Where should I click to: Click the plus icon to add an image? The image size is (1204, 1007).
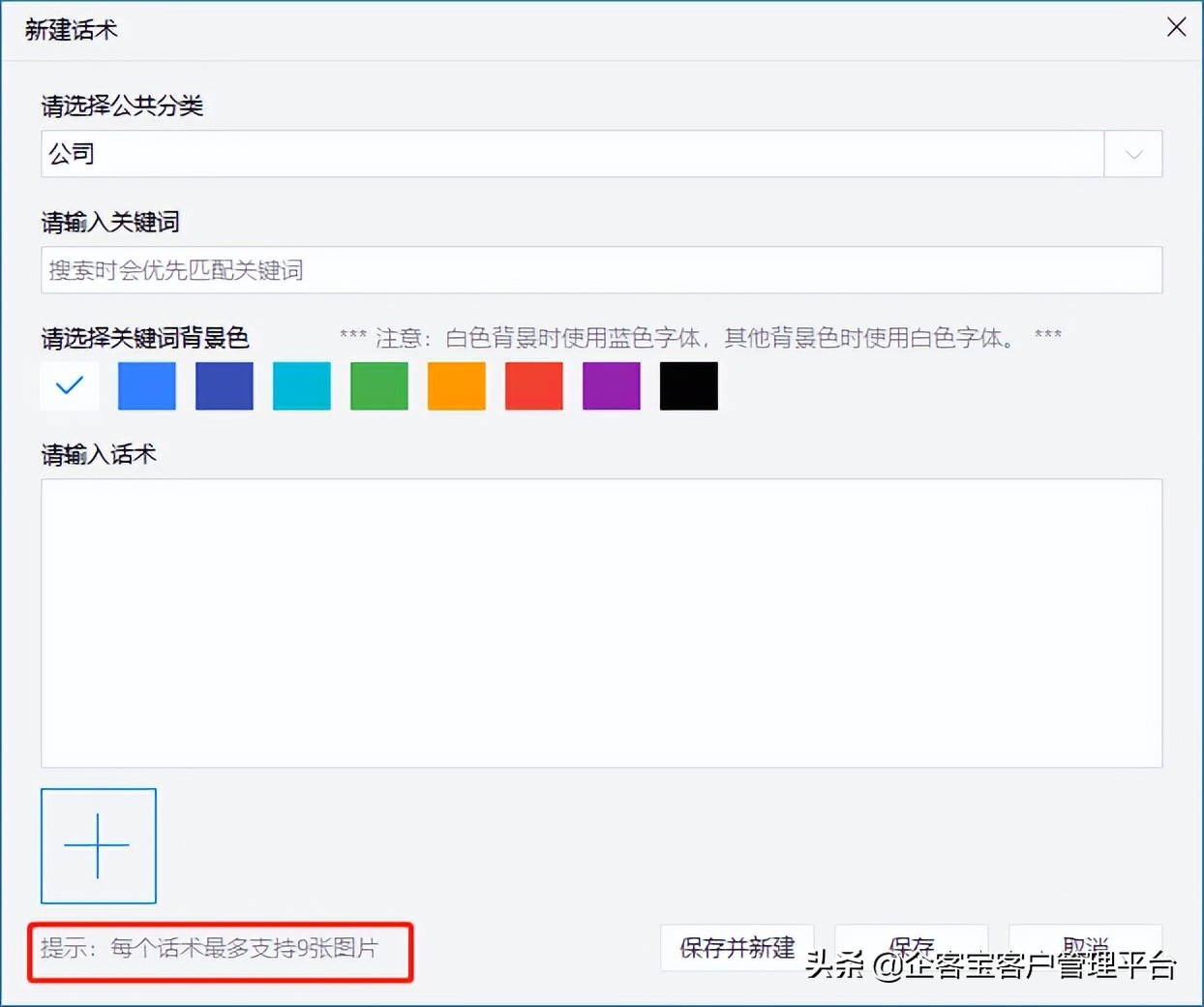98,845
